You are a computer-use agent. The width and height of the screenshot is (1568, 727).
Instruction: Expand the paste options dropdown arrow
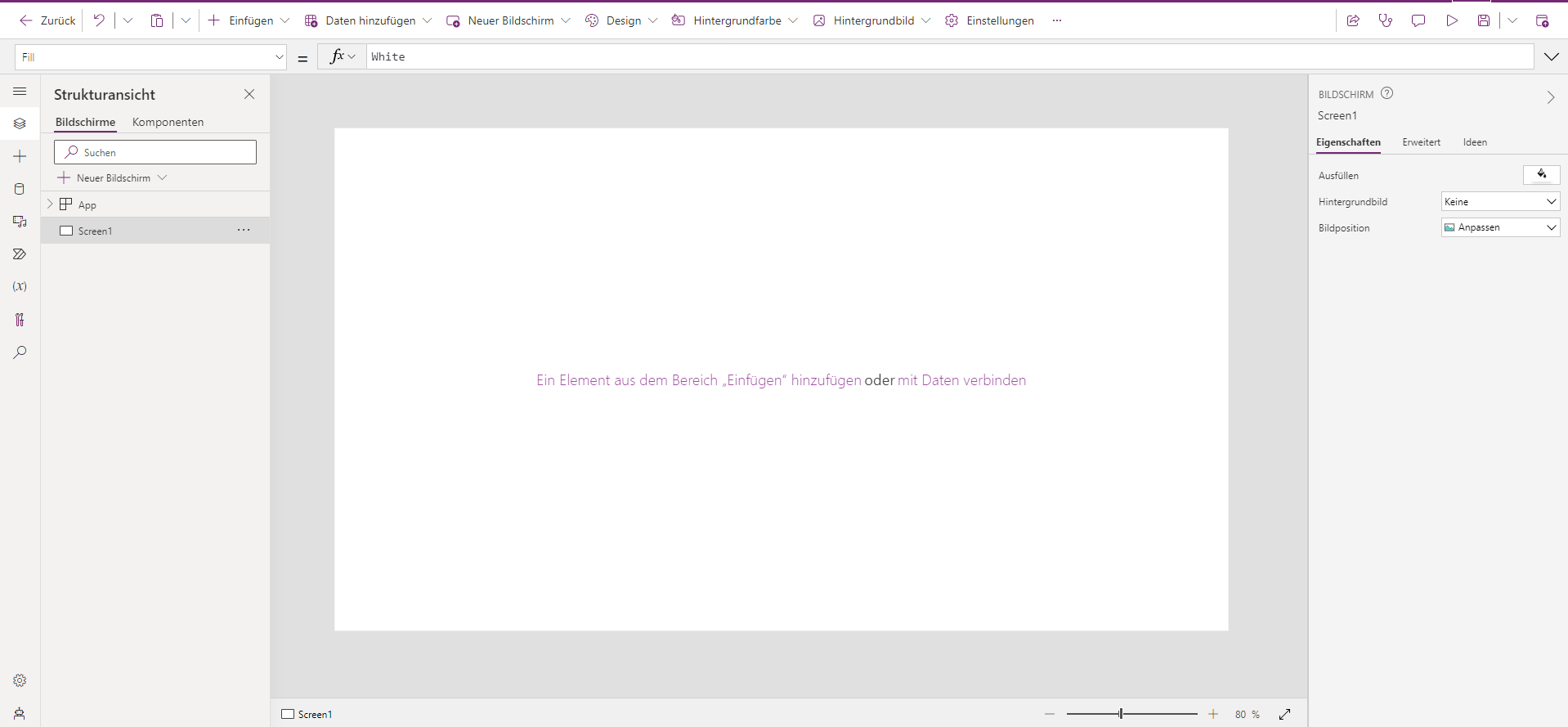point(186,20)
